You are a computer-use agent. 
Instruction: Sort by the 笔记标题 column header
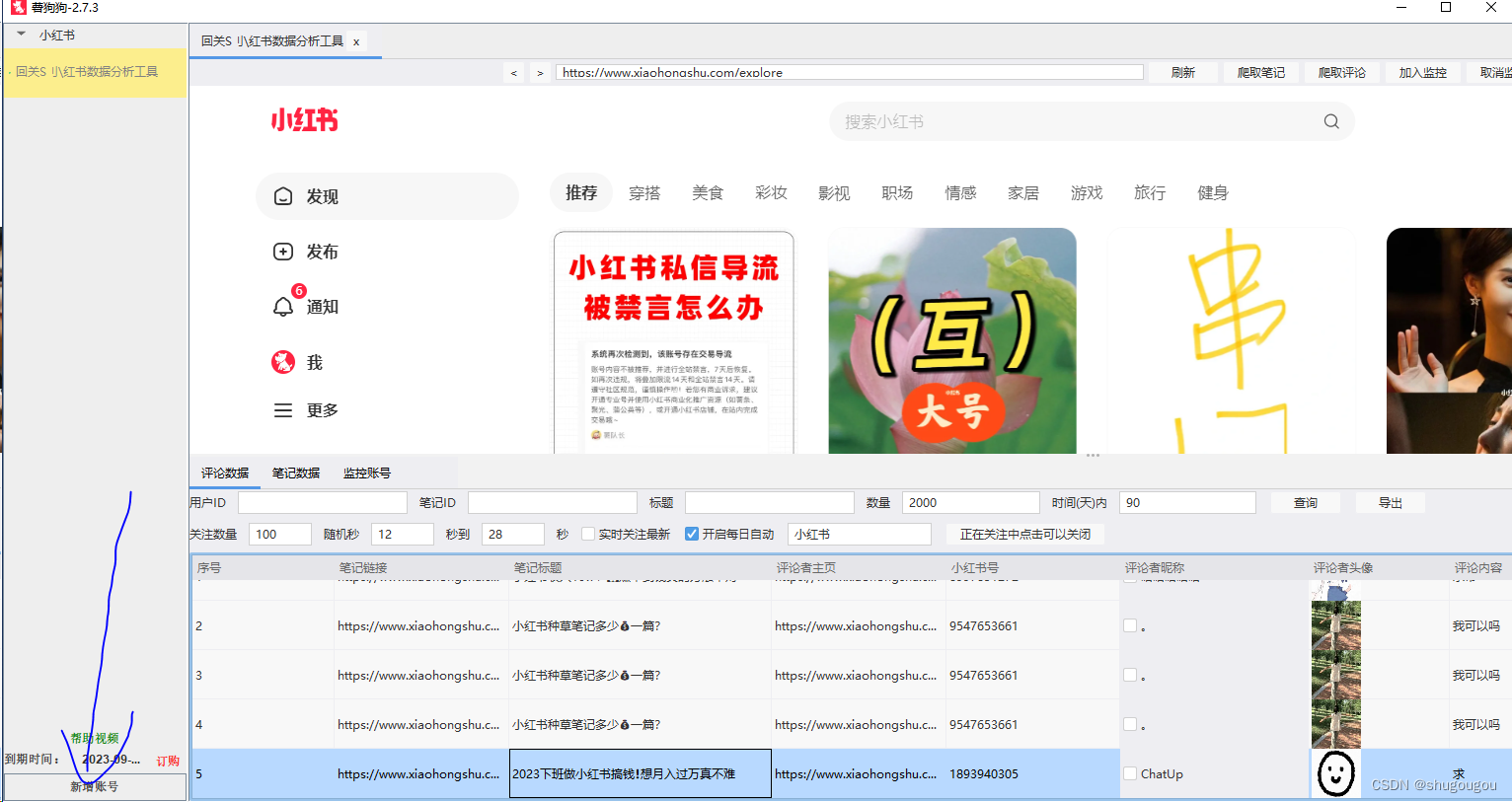(x=640, y=568)
